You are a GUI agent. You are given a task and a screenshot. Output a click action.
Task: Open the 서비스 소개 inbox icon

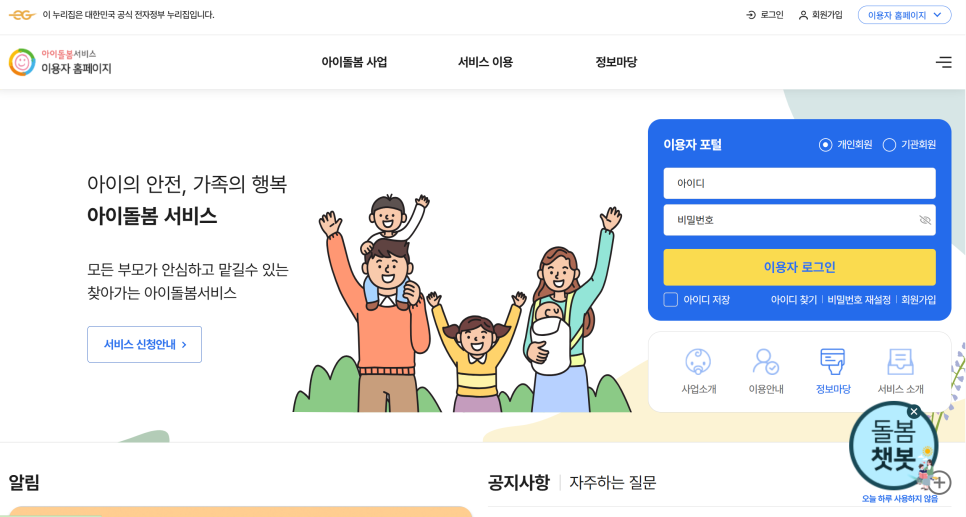[900, 361]
